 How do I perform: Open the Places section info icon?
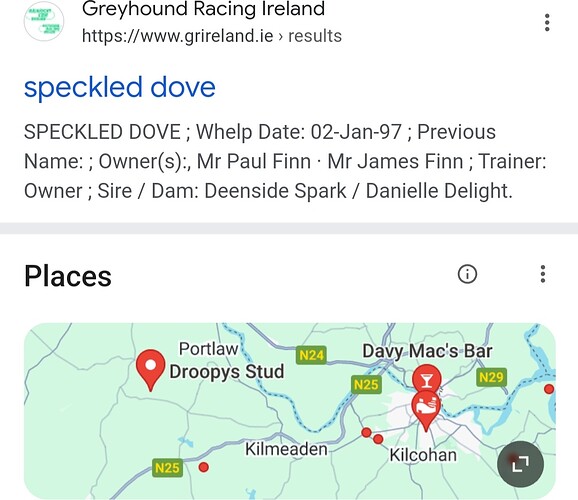tap(467, 274)
